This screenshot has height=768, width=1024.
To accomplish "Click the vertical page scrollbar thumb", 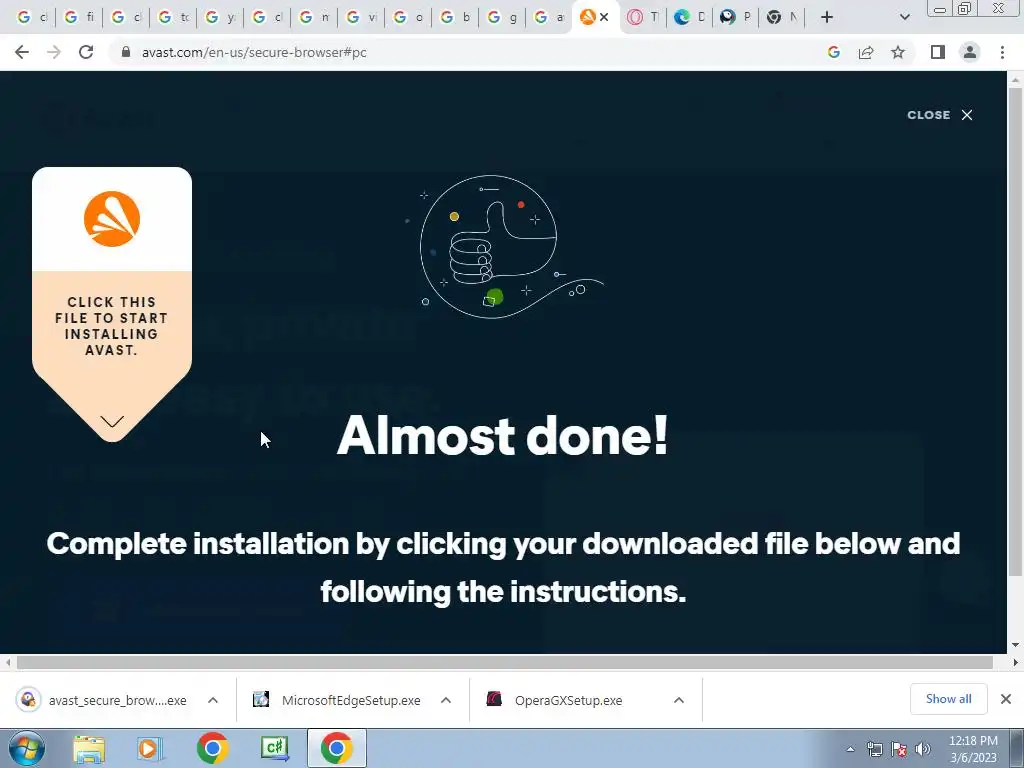I will coord(1015,332).
